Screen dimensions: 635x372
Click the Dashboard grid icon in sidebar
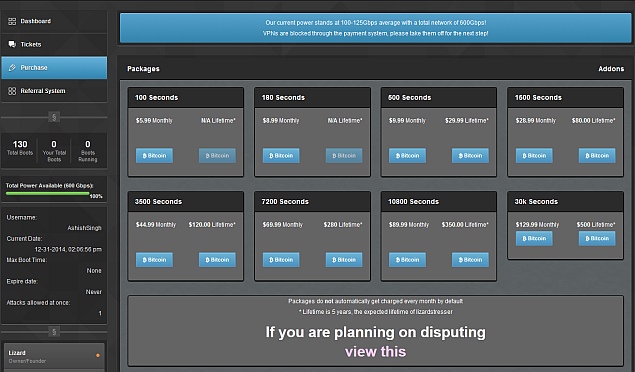(12, 21)
